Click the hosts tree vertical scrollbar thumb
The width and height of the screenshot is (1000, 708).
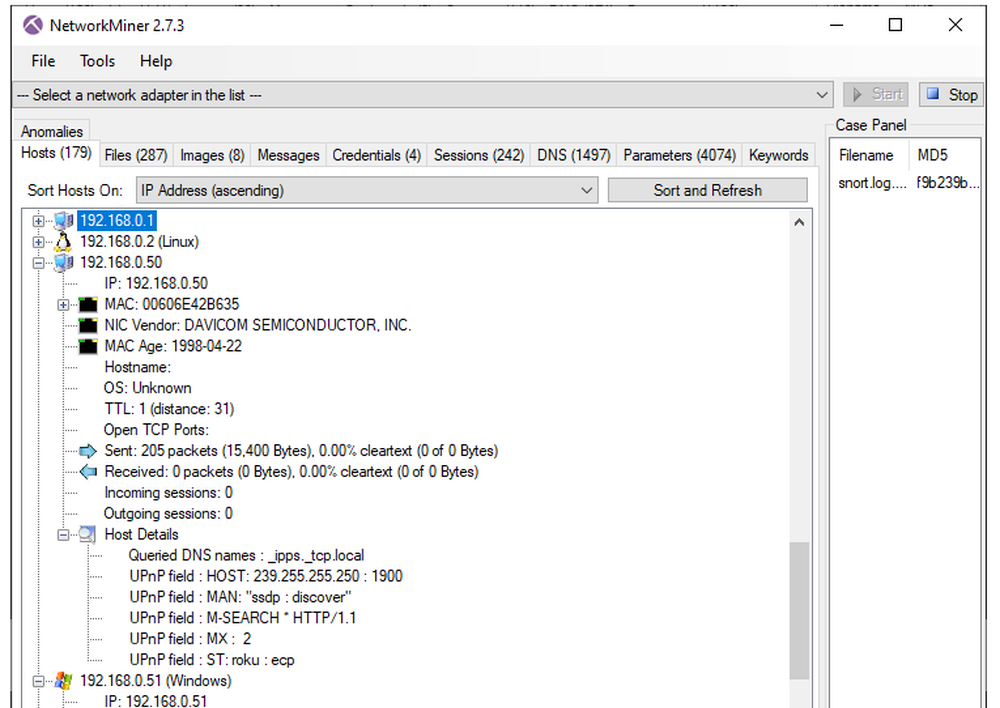point(800,611)
